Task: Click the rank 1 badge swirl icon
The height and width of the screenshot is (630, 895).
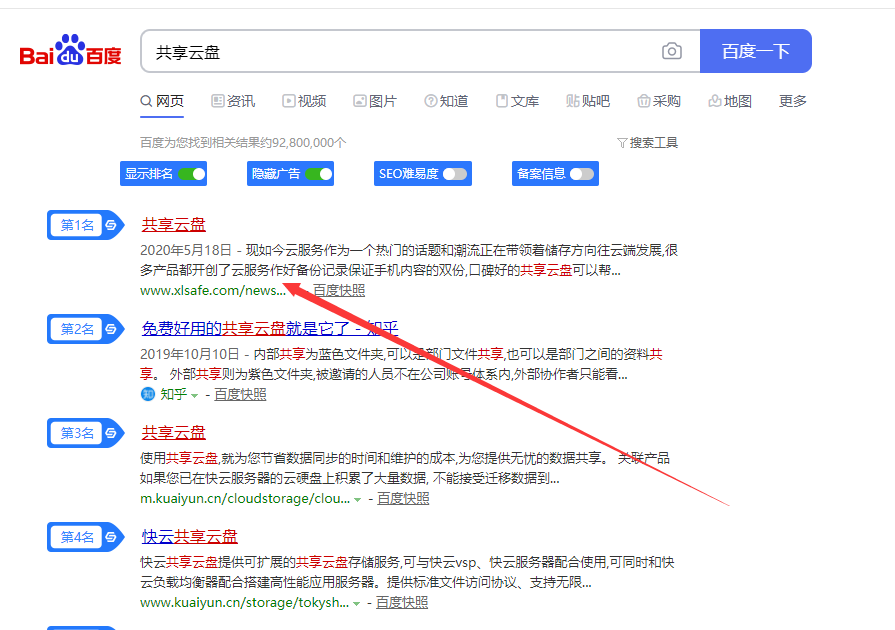Action: (x=111, y=225)
